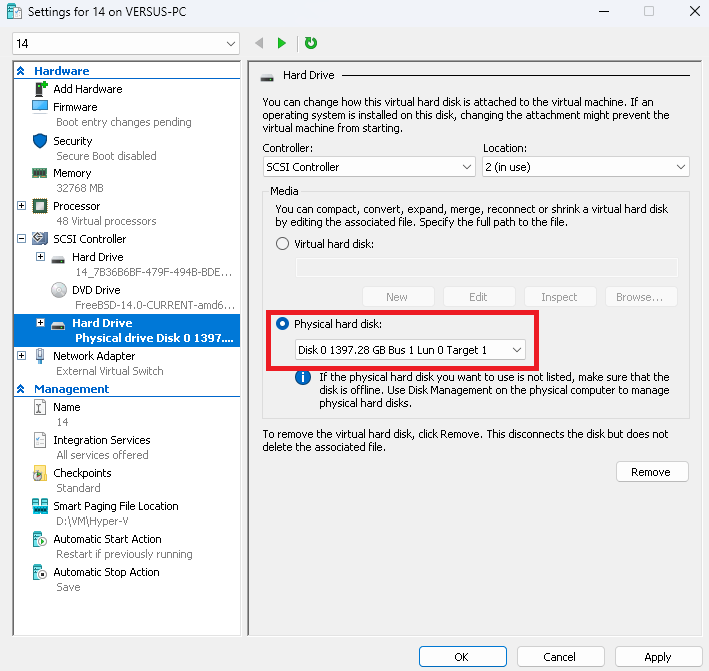Click the DVD Drive disc icon
Screen dimensions: 709x671
[59, 290]
